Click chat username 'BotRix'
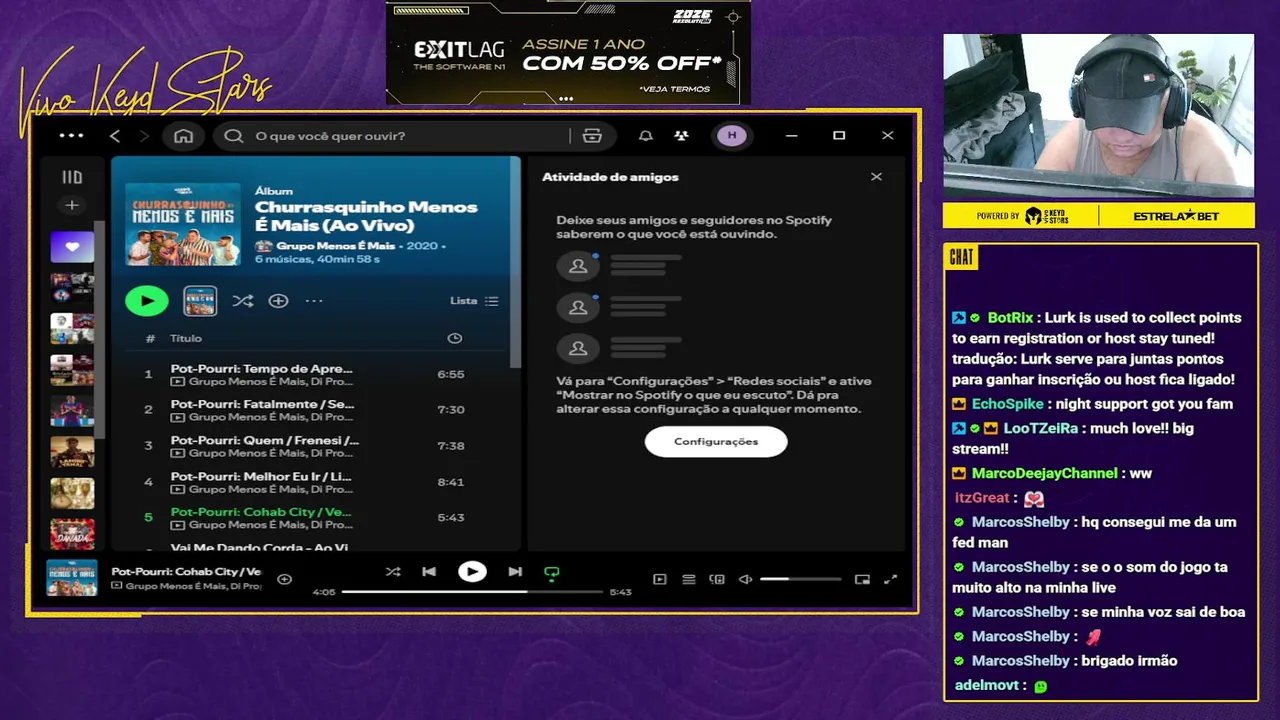1280x720 pixels. pyautogui.click(x=1010, y=318)
